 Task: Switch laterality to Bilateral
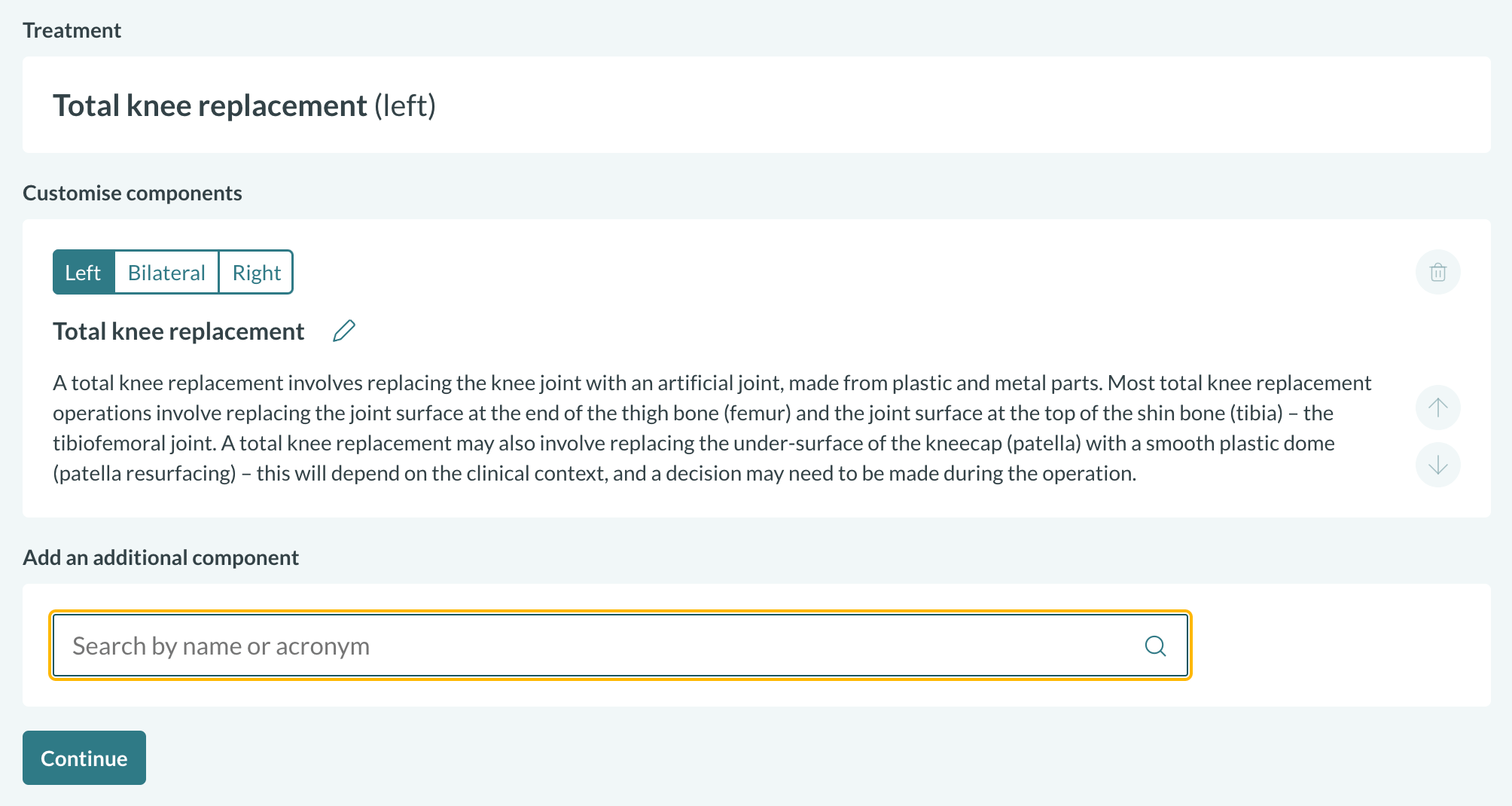pos(166,273)
